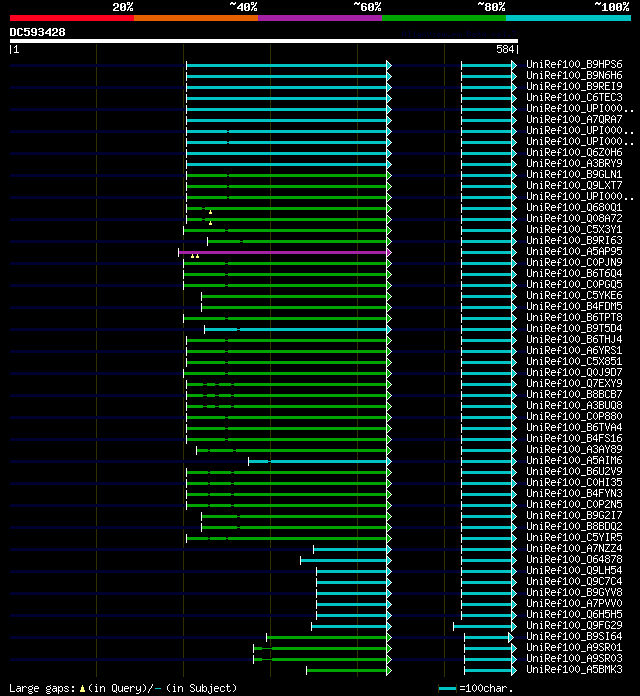Select the UniRef100_C0PGQ5 label
Image resolution: width=640 pixels, height=696 pixels.
point(574,285)
